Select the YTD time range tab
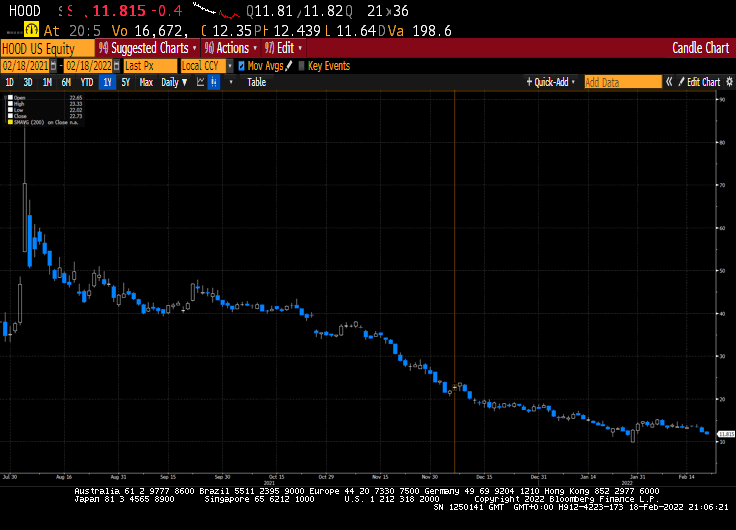This screenshot has height=530, width=736. pos(87,82)
